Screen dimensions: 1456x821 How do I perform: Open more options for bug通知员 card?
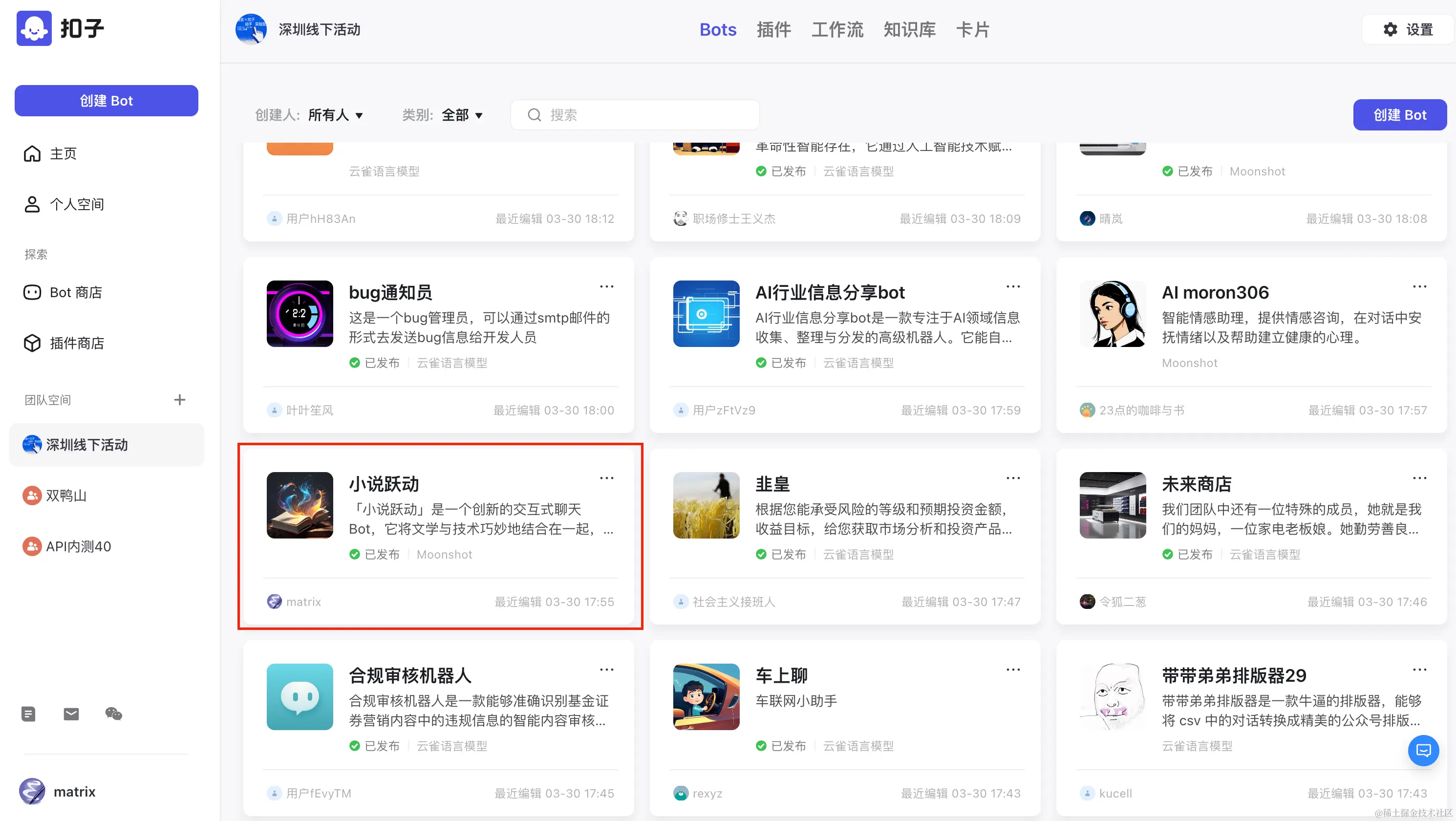[606, 287]
